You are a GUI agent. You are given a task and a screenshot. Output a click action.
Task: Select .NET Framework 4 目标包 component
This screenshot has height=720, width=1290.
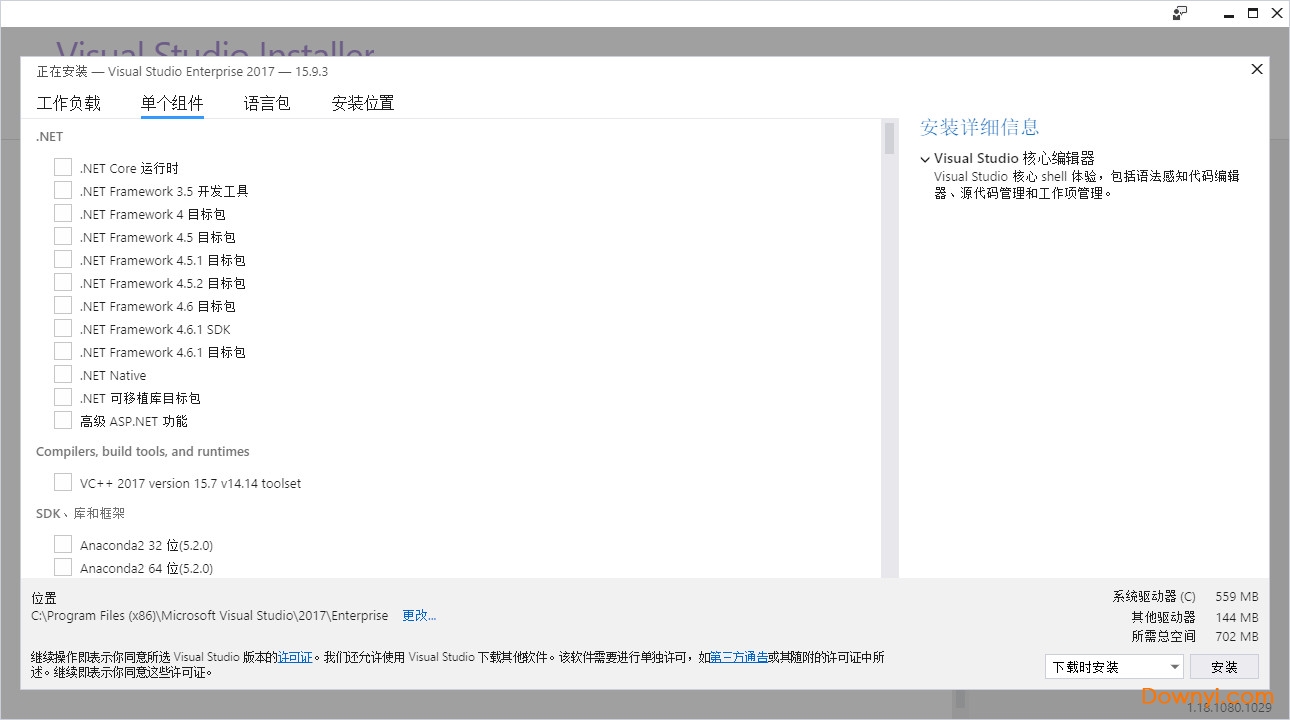63,213
